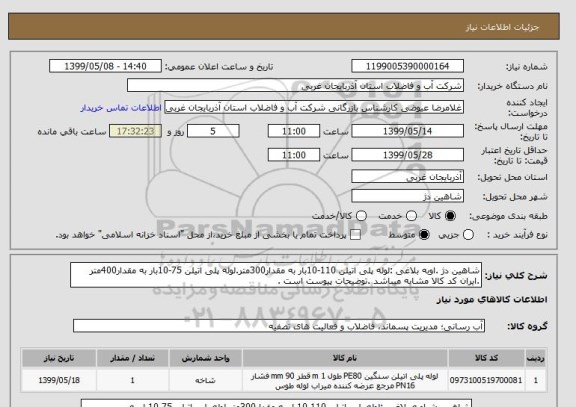
Task: Click the announcement date field 1399/05/08 - 14:40
Action: pos(105,66)
